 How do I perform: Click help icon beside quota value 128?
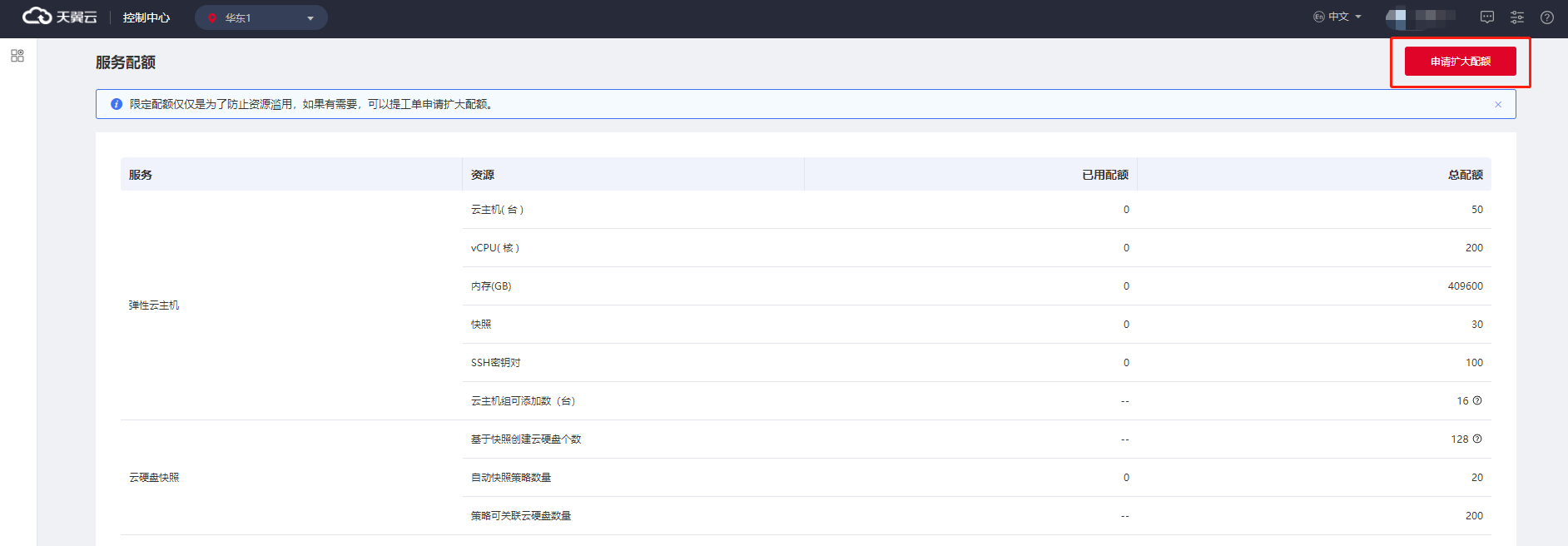click(x=1477, y=439)
